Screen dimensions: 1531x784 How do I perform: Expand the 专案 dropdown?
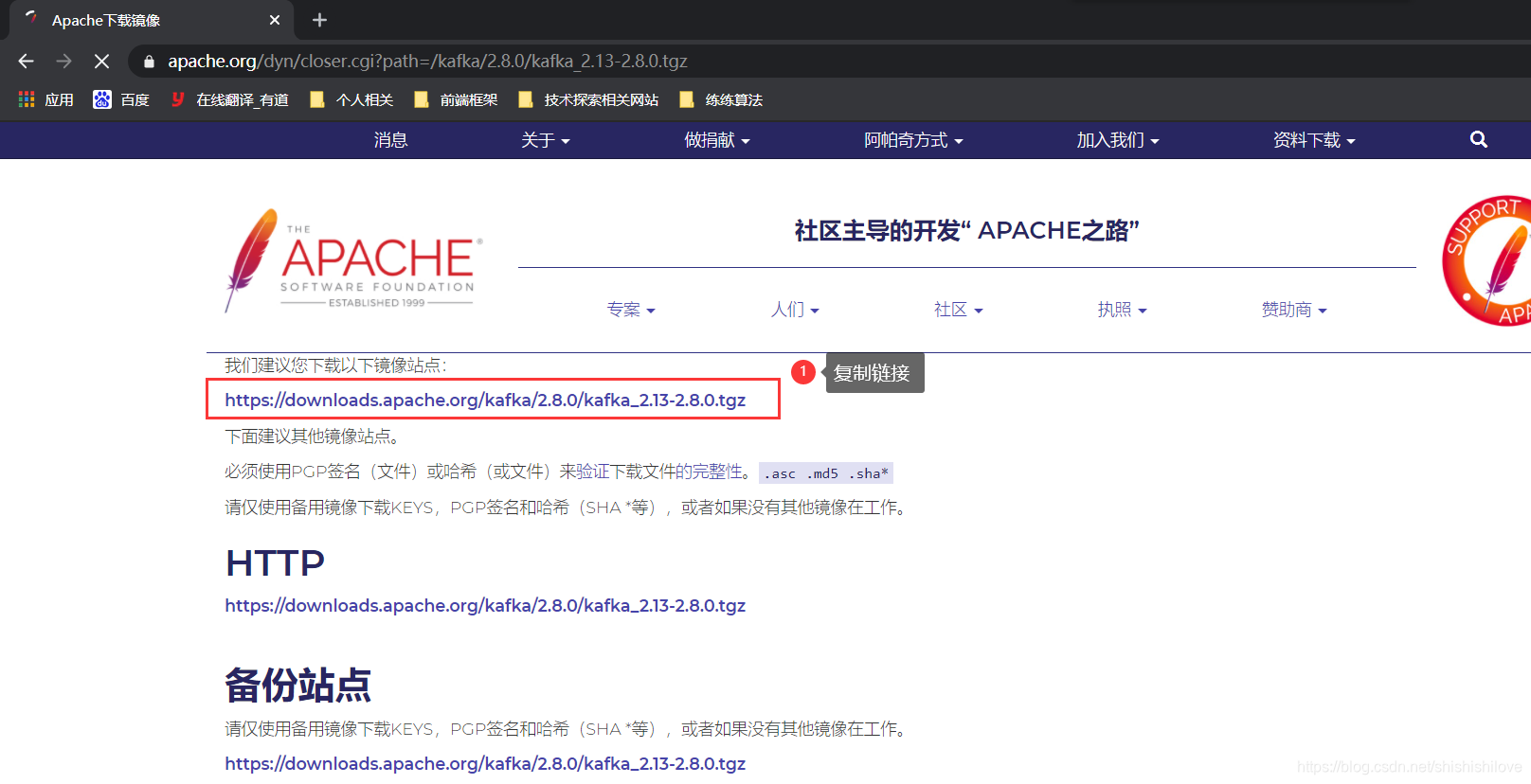pos(631,310)
